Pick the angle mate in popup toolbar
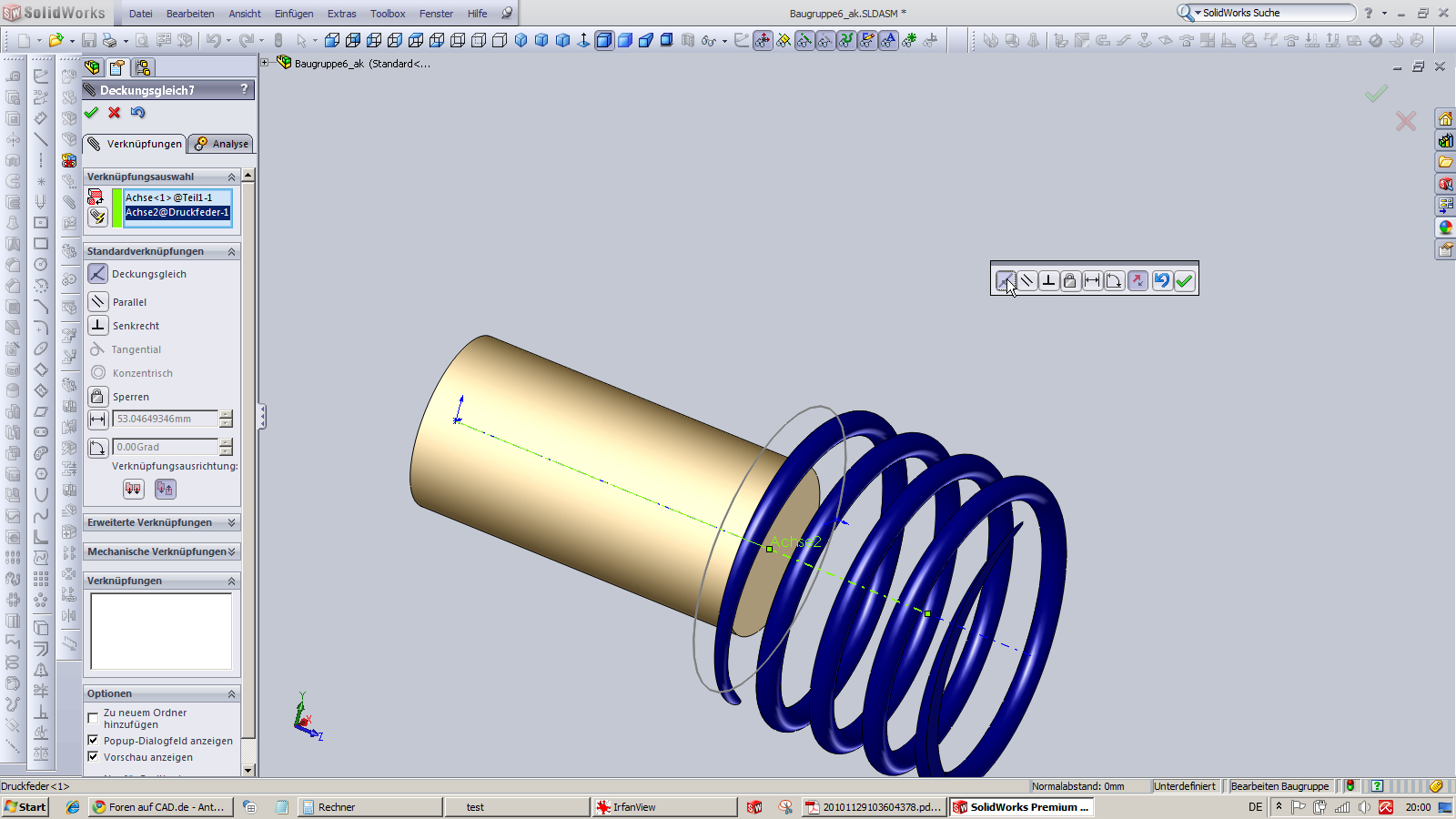Viewport: 1456px width, 819px height. 1115,281
